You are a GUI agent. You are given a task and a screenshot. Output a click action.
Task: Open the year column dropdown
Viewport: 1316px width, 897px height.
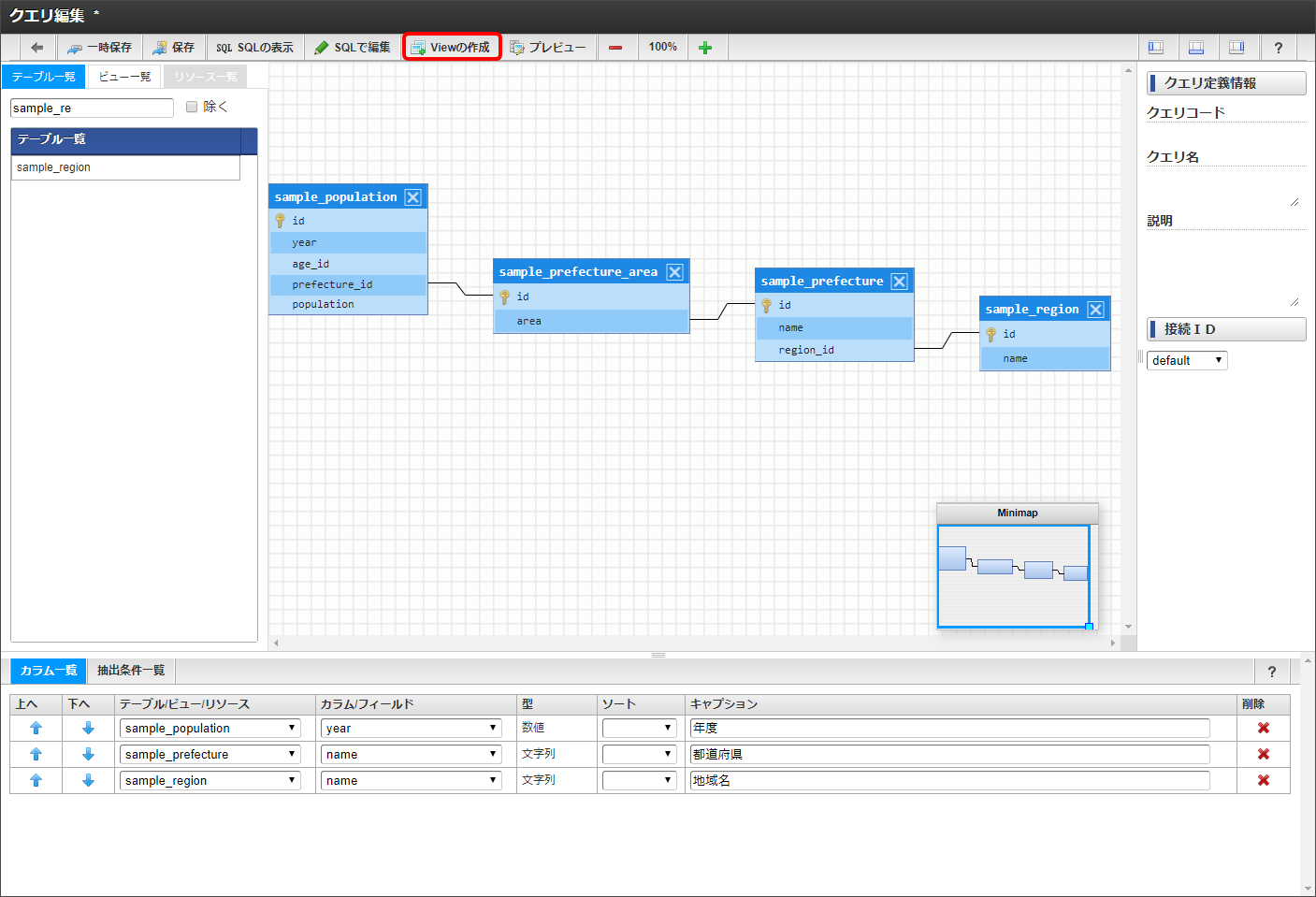[x=412, y=728]
